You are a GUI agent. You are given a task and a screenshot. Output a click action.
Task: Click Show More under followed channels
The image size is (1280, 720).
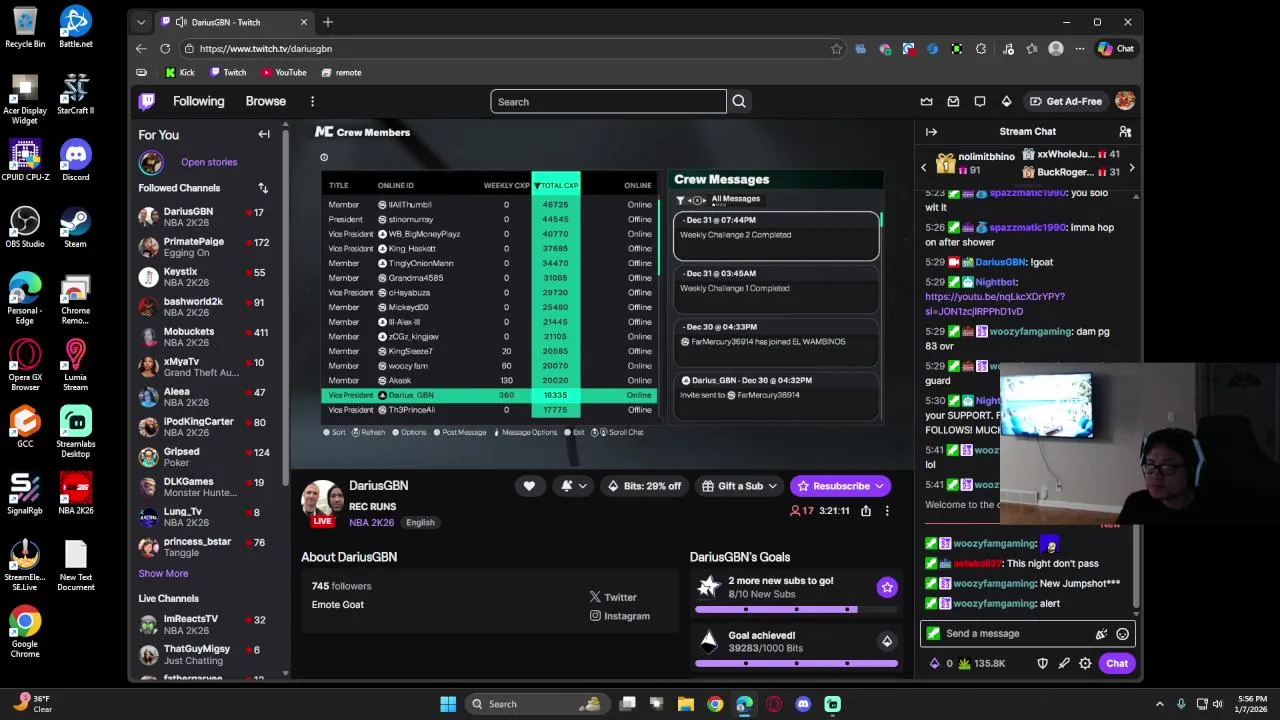163,574
